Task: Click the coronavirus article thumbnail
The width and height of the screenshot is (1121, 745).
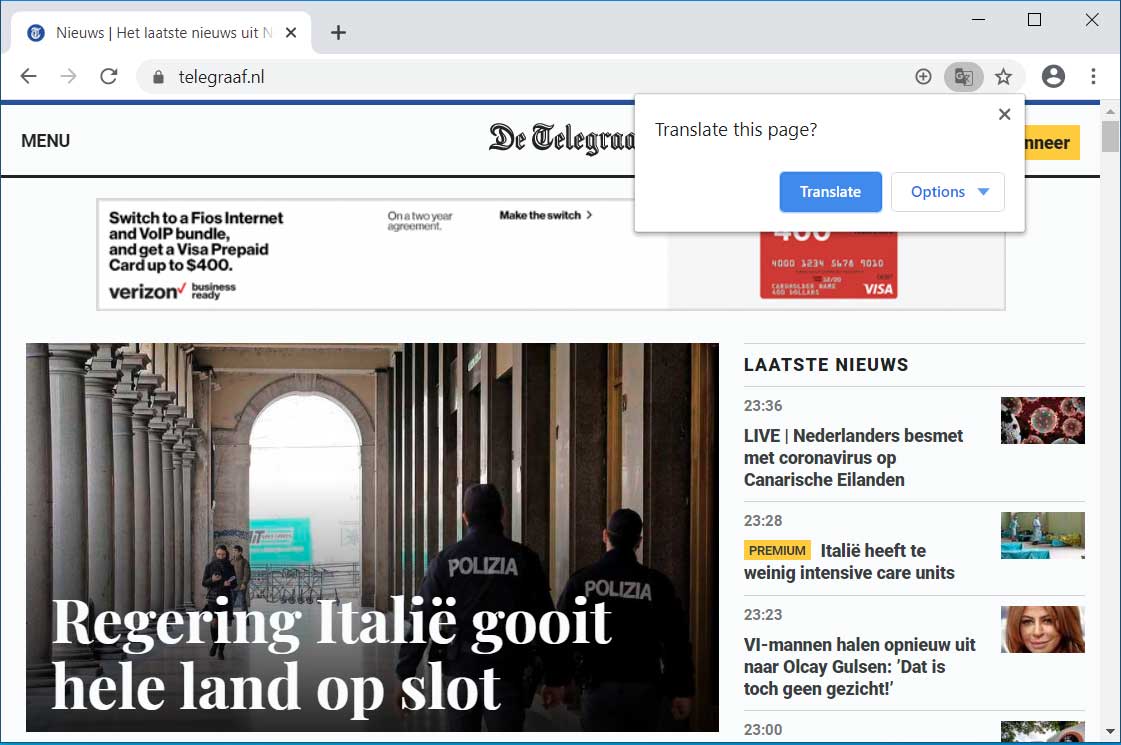Action: coord(1042,420)
